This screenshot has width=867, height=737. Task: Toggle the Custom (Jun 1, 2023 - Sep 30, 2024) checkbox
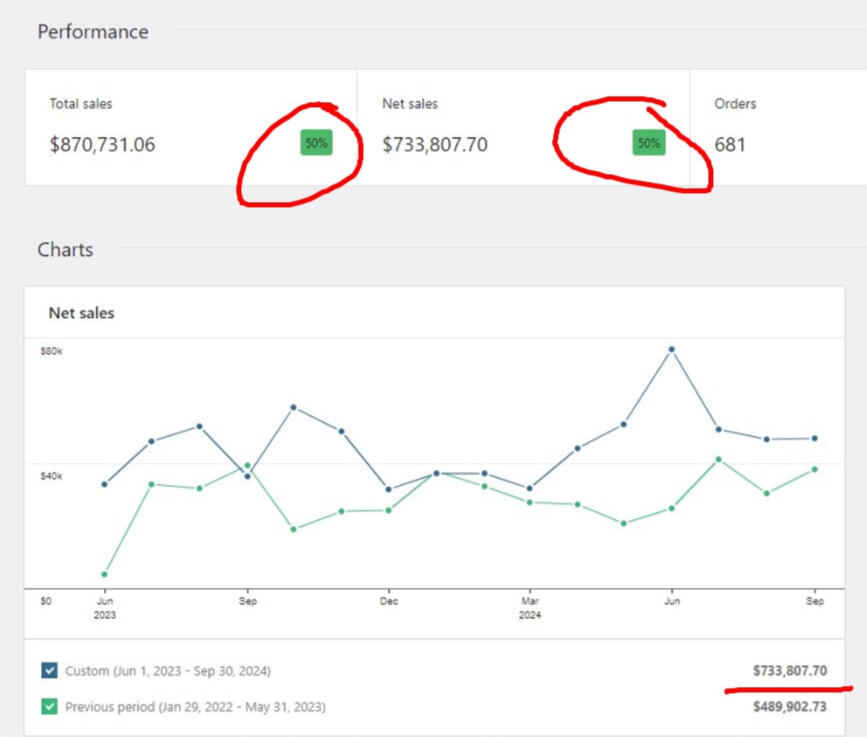pyautogui.click(x=49, y=670)
